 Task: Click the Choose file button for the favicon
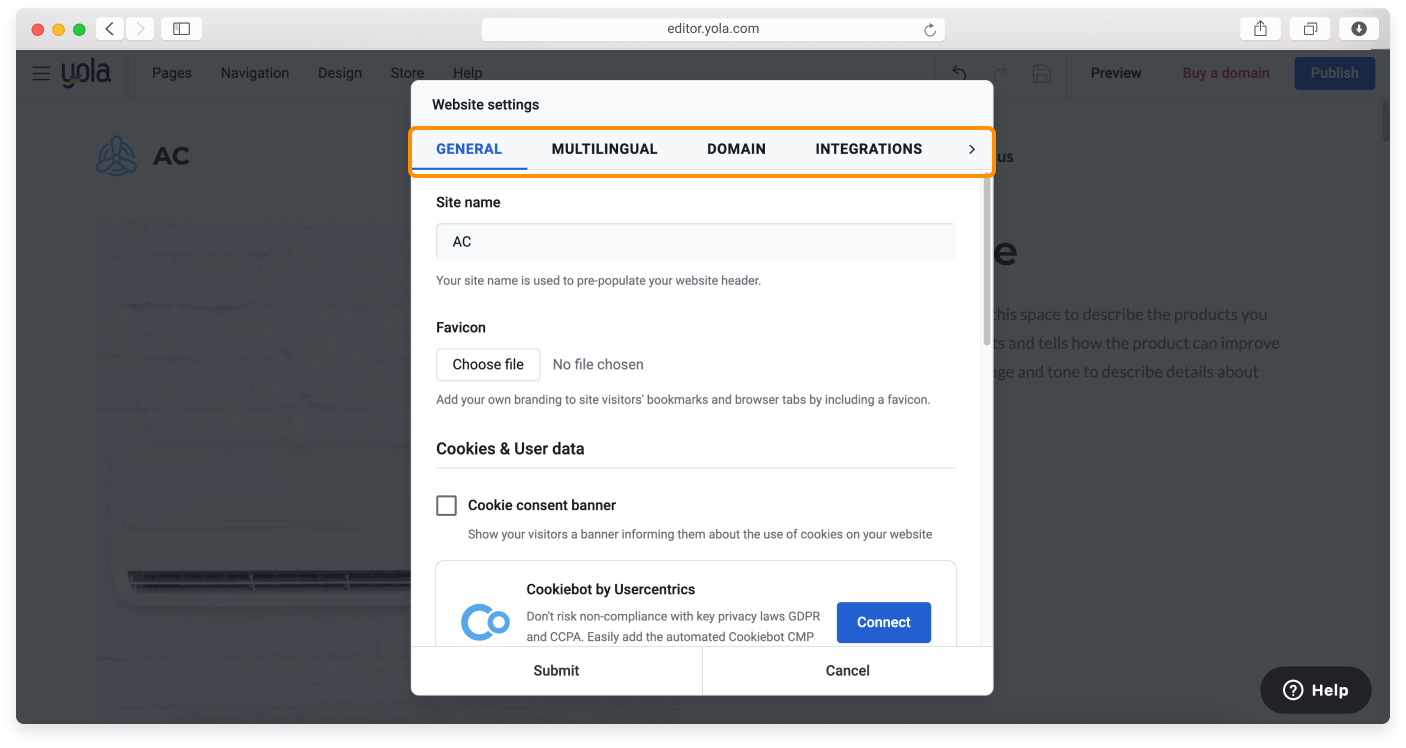click(488, 364)
